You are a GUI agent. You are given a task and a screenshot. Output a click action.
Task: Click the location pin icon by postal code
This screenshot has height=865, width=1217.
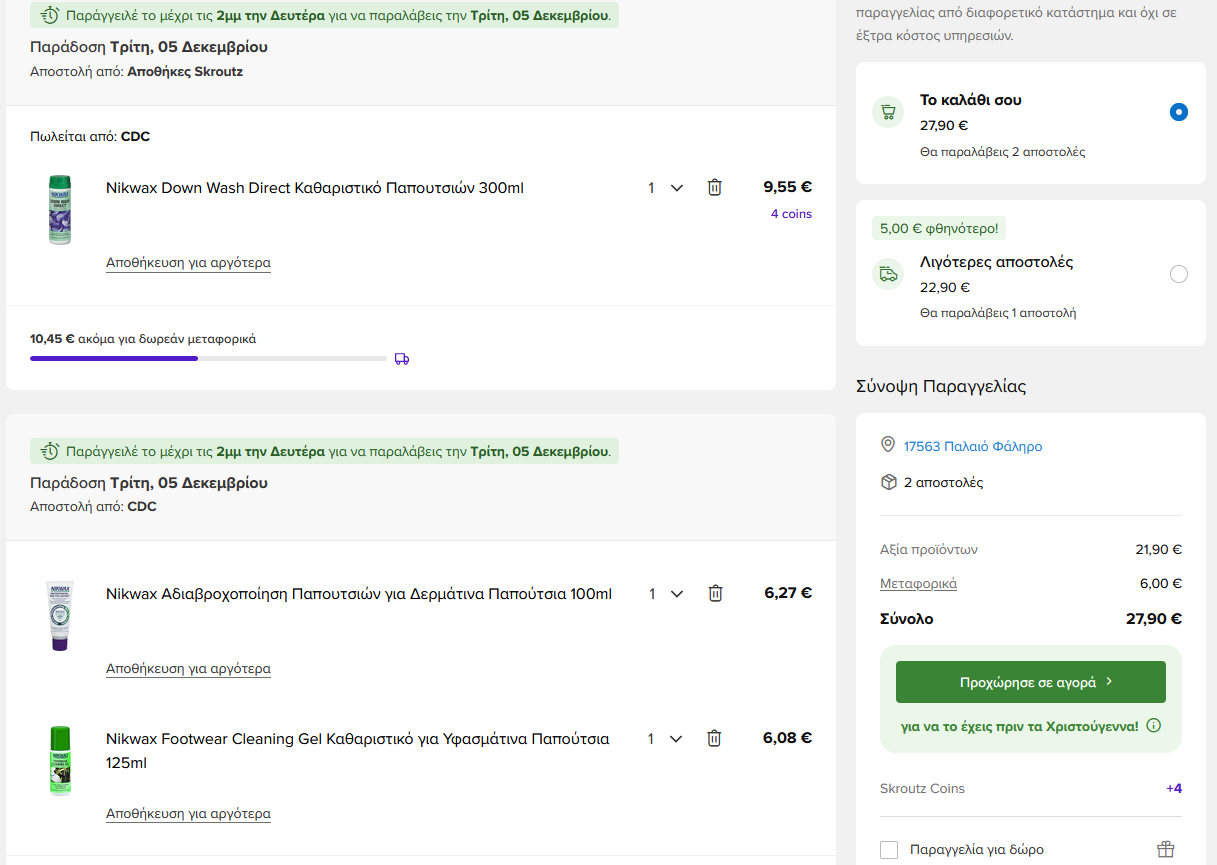point(887,445)
